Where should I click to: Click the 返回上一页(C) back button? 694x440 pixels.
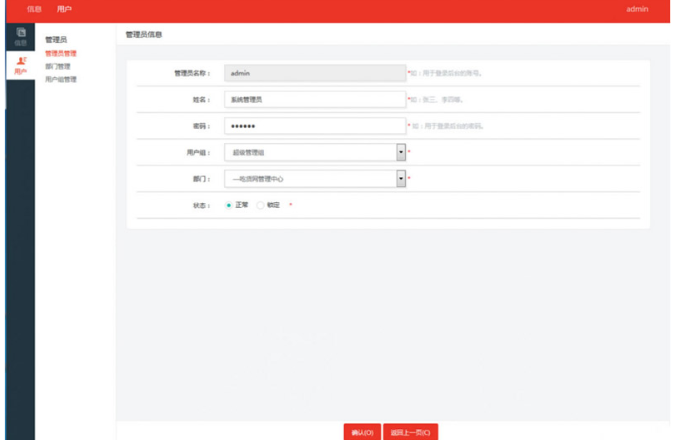click(410, 432)
